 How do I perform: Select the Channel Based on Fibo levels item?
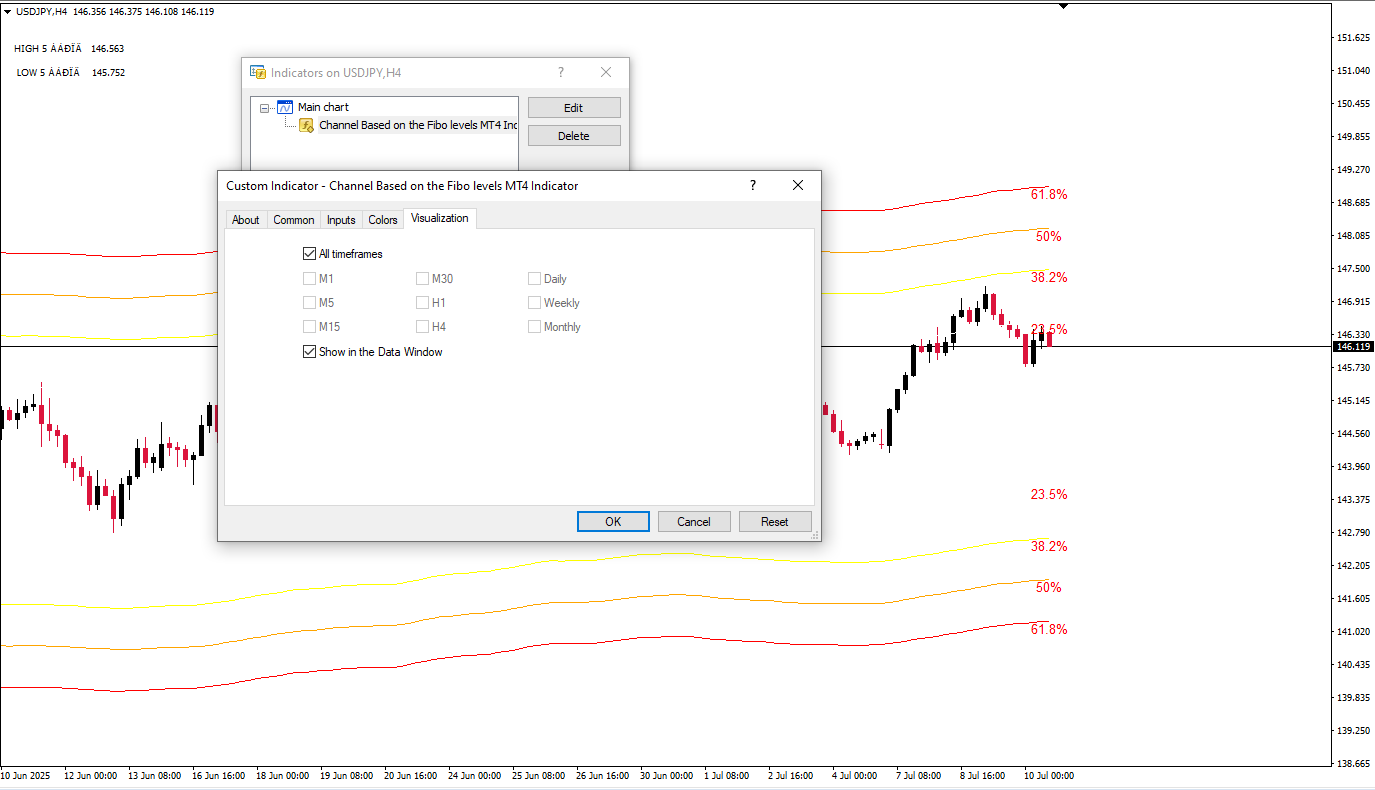417,125
